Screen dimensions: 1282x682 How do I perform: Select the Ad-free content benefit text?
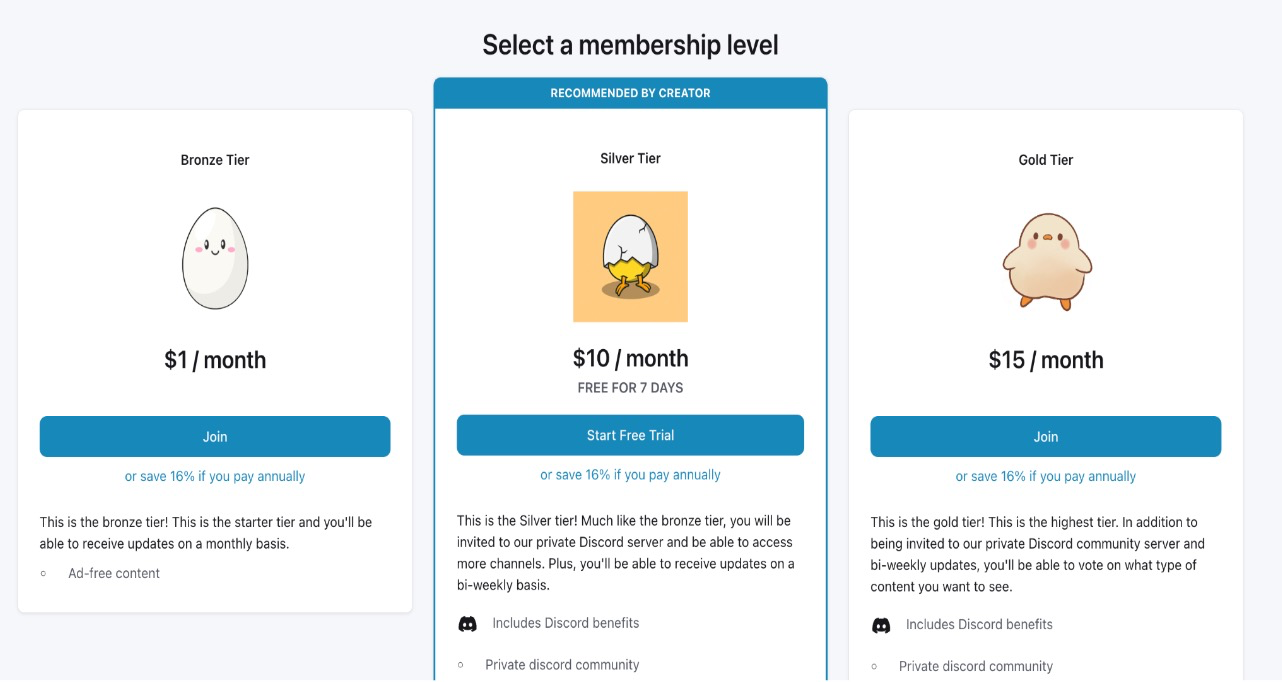[x=113, y=573]
